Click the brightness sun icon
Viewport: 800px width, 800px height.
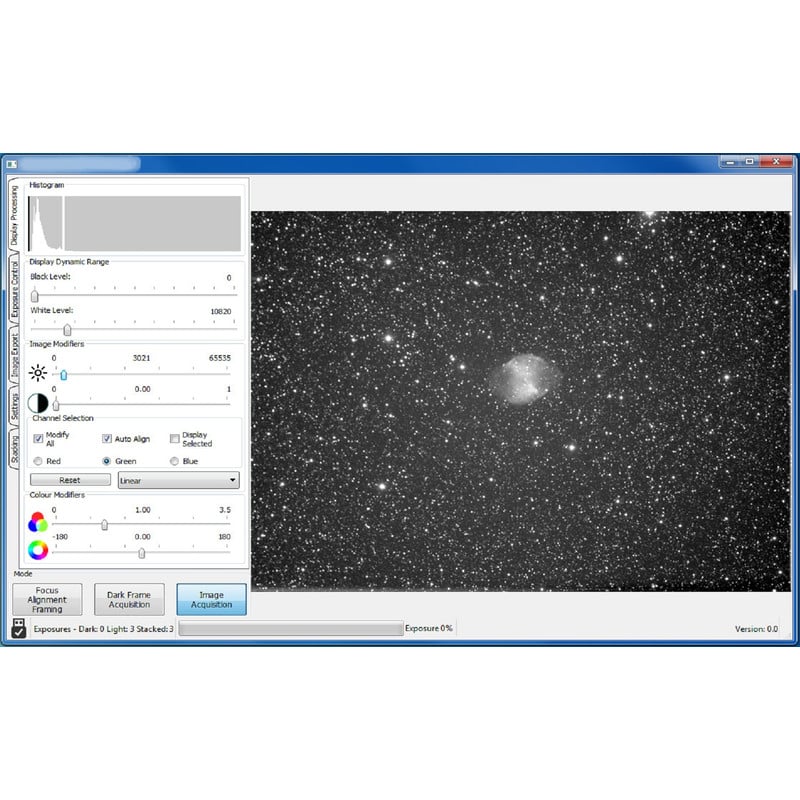pyautogui.click(x=38, y=373)
